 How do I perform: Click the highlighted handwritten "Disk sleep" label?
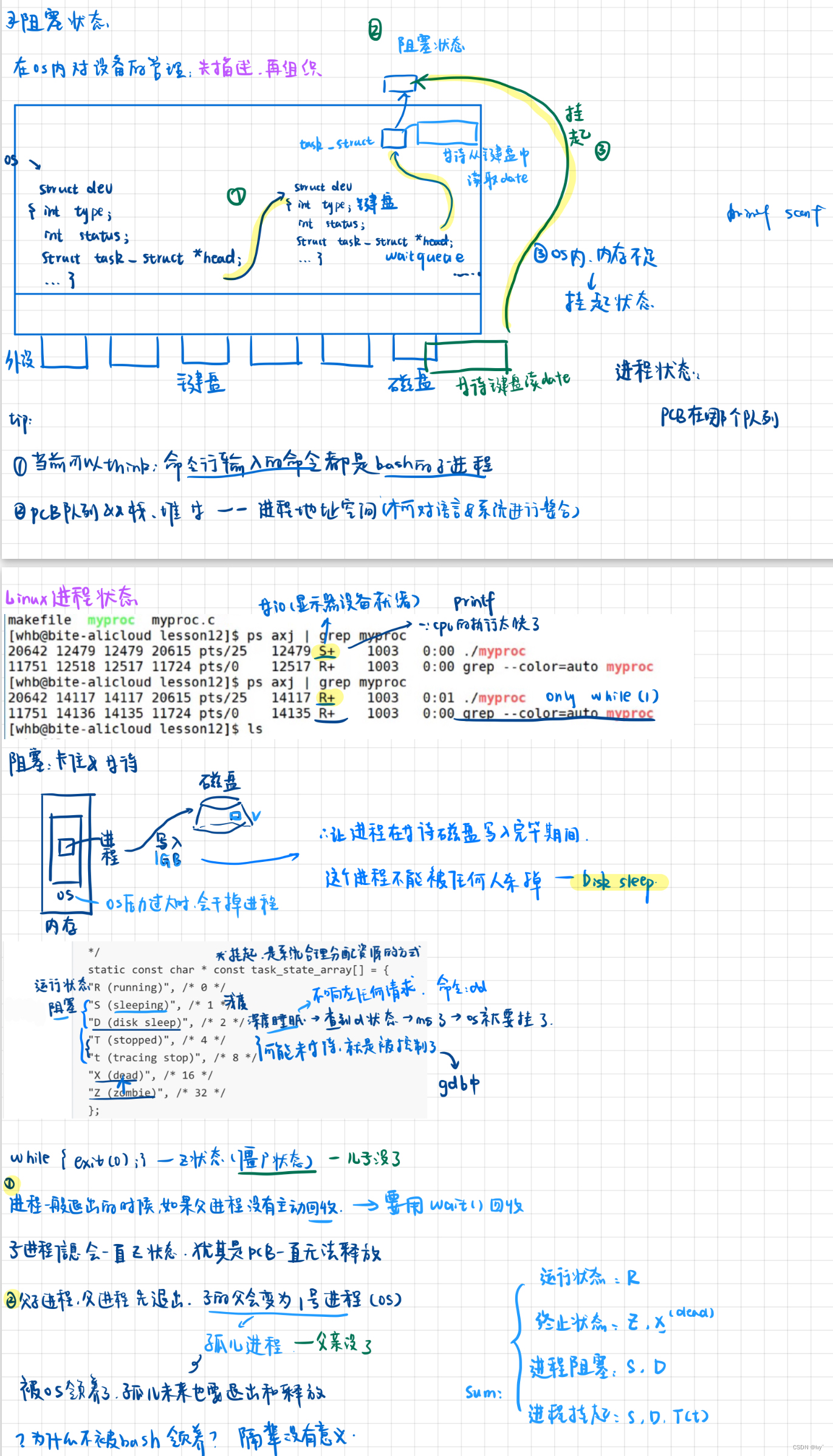coord(619,882)
